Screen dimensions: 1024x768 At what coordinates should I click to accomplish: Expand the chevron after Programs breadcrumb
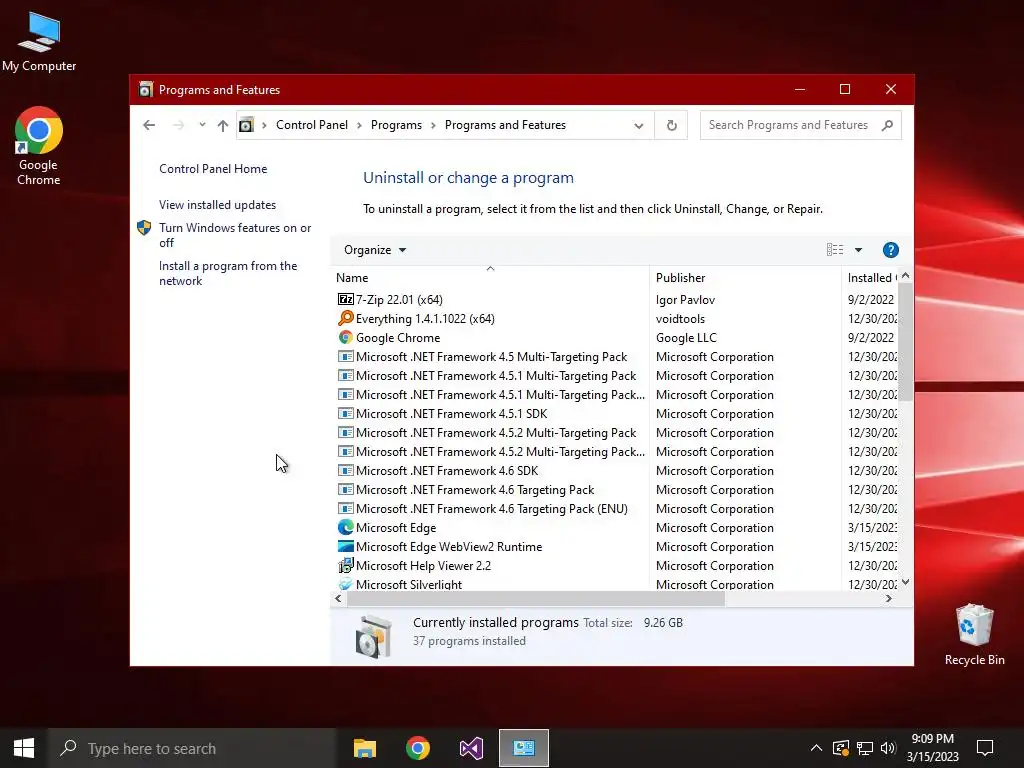433,125
